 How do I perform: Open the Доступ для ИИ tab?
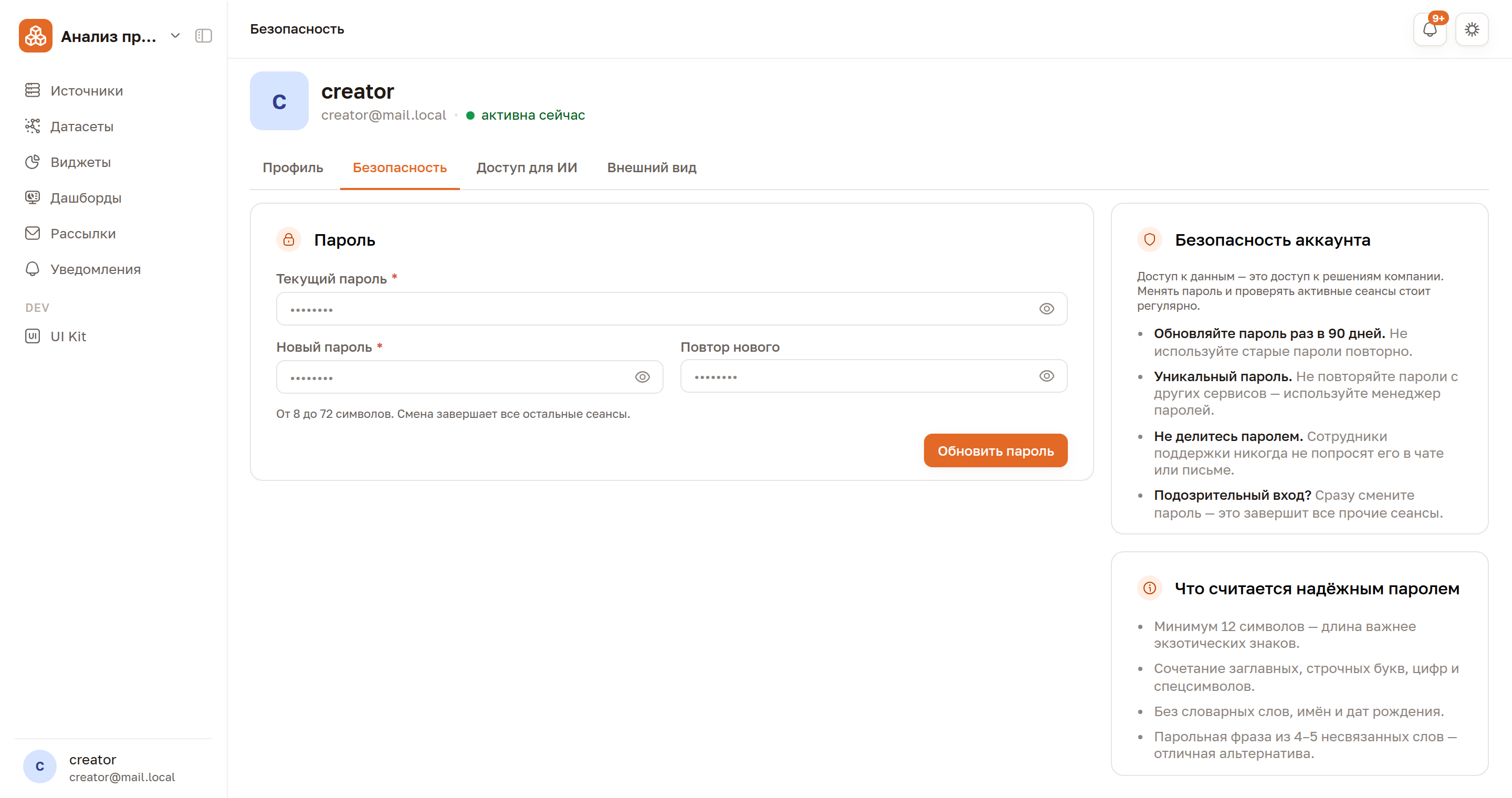[527, 168]
